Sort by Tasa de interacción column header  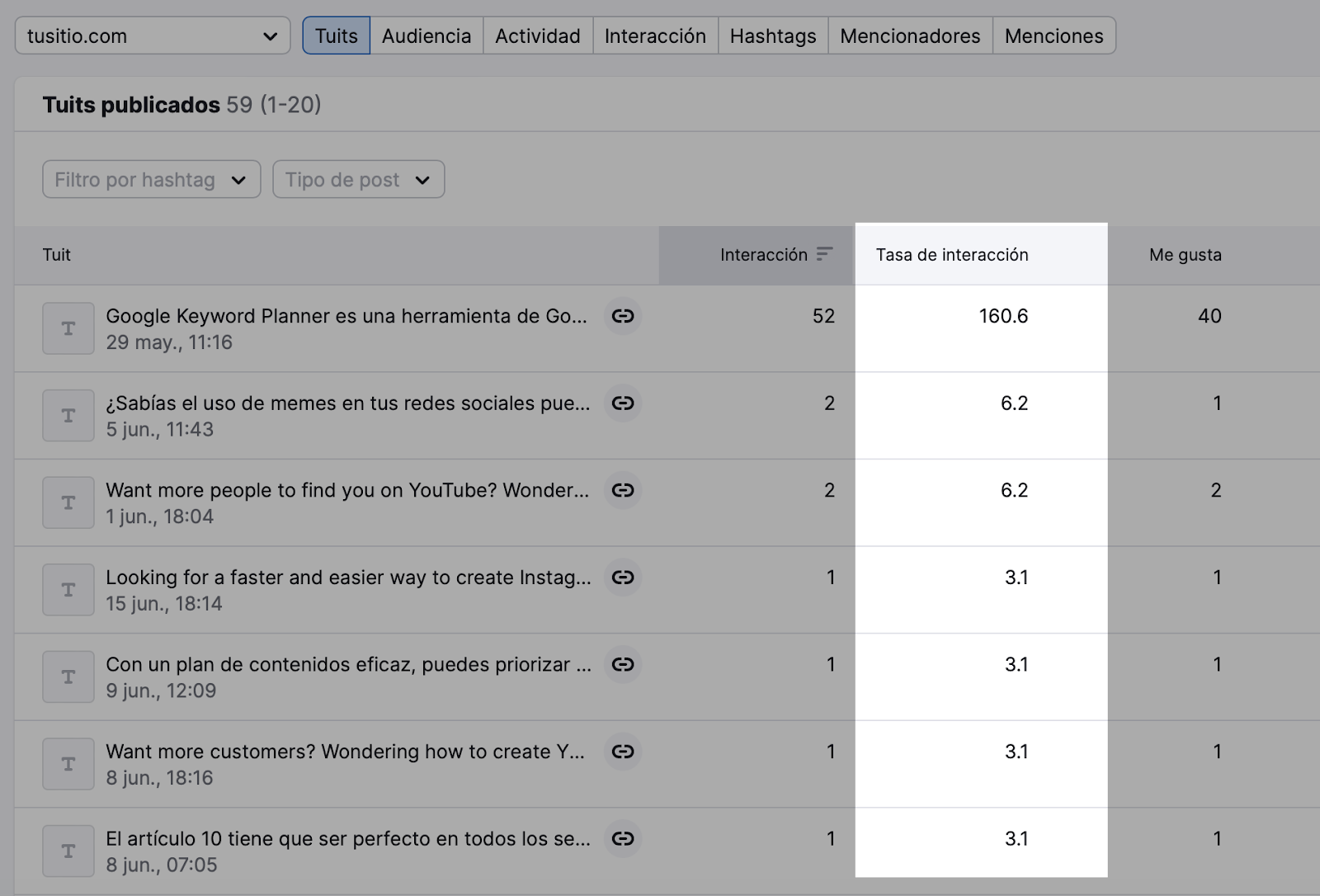pyautogui.click(x=952, y=255)
